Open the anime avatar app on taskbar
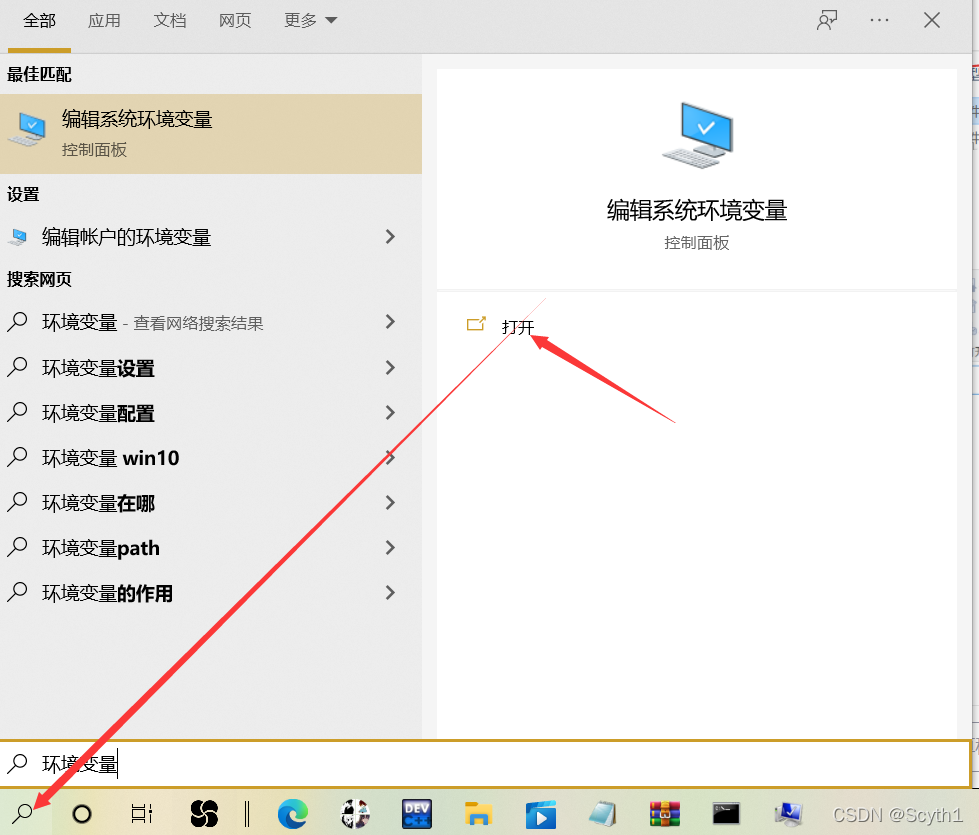This screenshot has width=979, height=835. [355, 814]
